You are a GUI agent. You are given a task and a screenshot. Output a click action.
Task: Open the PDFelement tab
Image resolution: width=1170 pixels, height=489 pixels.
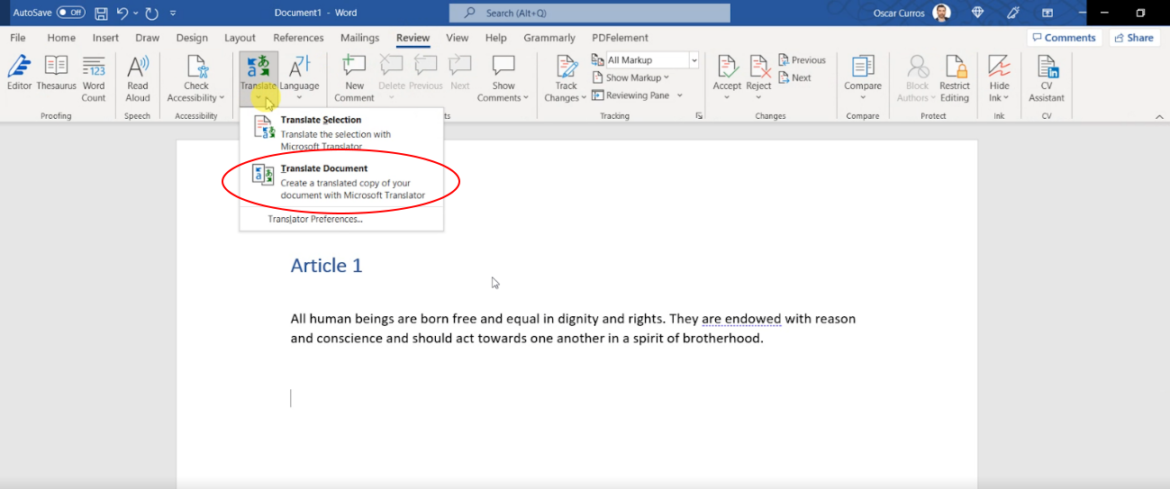[x=620, y=37]
